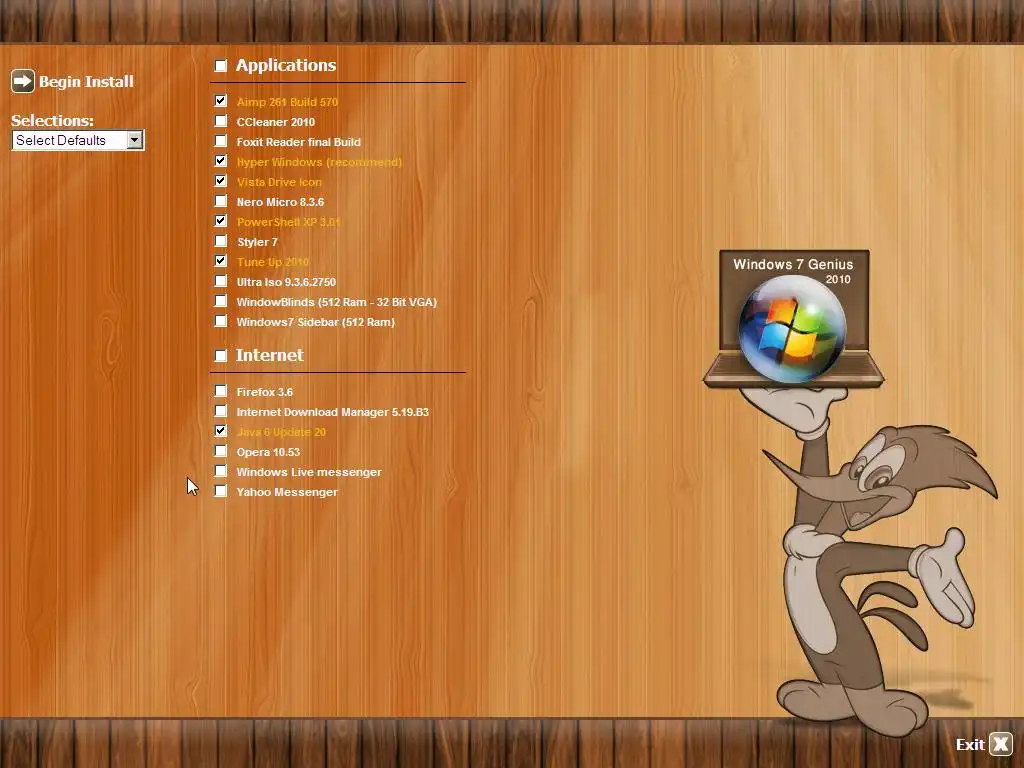The width and height of the screenshot is (1024, 768).
Task: Click the WindowBlinds label text
Action: tap(336, 302)
